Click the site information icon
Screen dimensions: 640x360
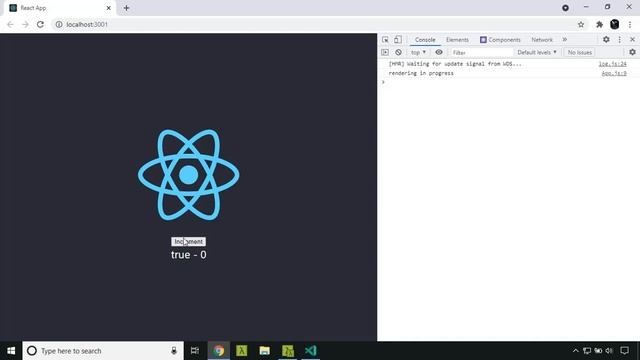click(x=59, y=24)
